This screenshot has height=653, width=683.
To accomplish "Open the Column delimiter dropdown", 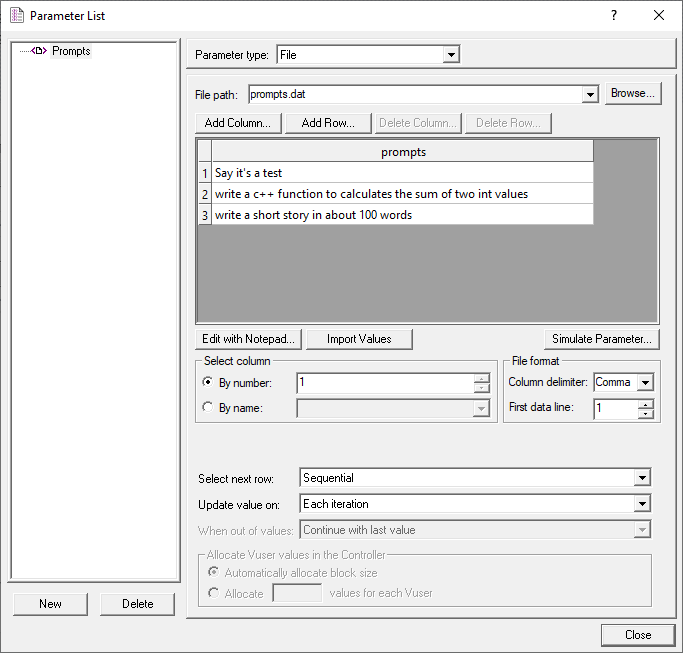I will (645, 382).
